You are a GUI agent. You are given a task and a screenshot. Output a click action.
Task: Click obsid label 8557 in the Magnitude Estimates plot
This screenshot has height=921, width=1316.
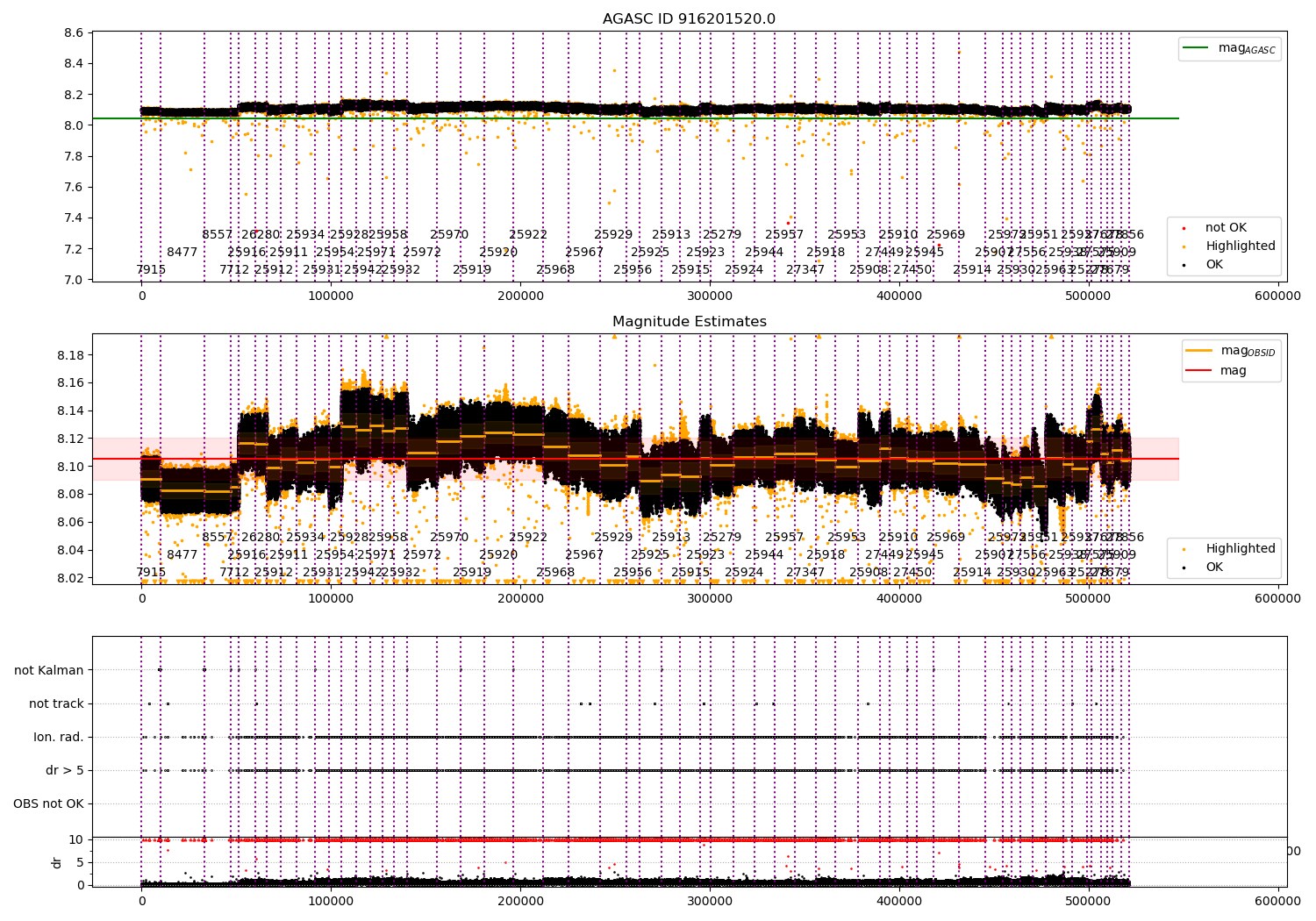pos(218,538)
